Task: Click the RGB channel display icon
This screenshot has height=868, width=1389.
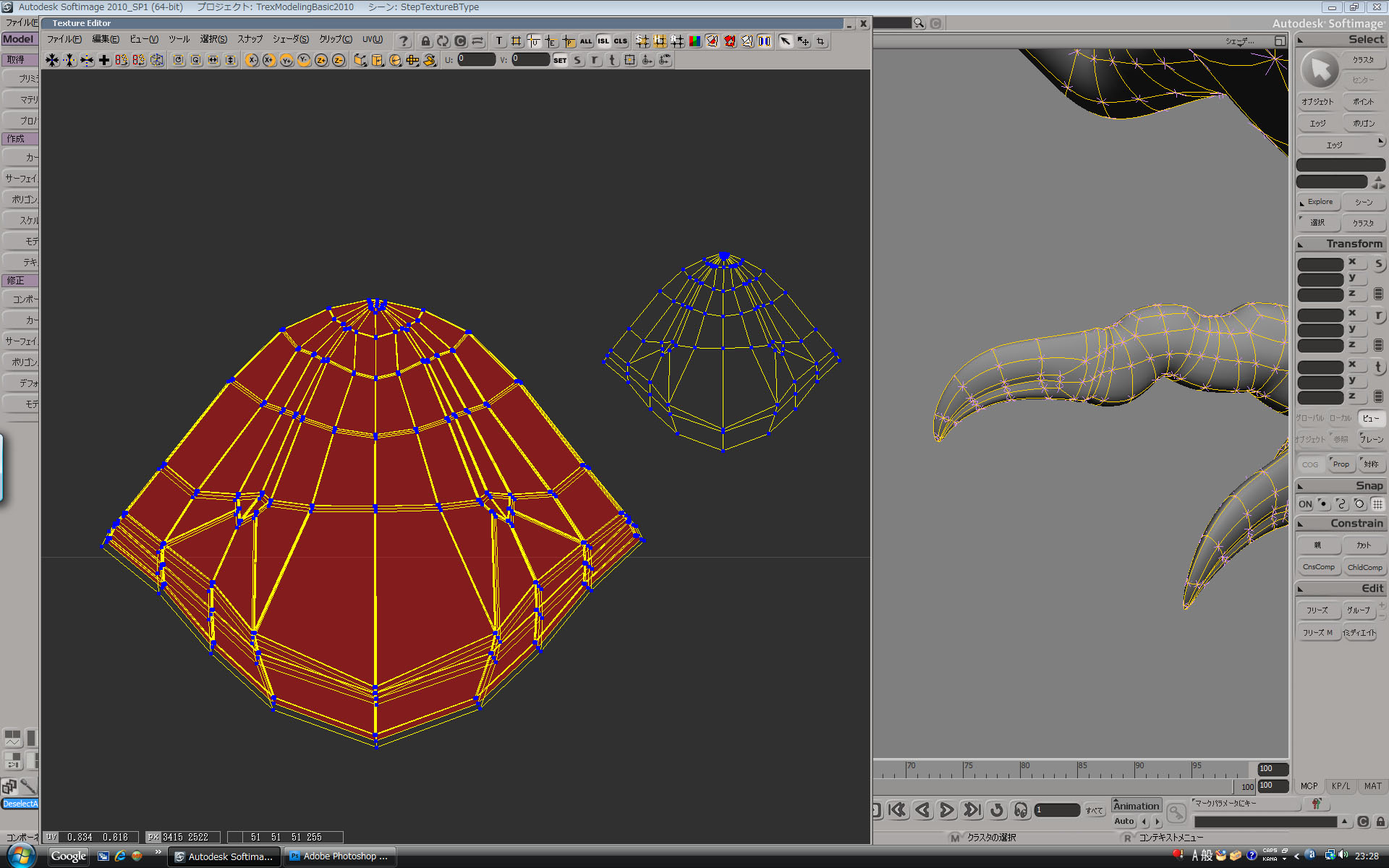Action: 694,41
